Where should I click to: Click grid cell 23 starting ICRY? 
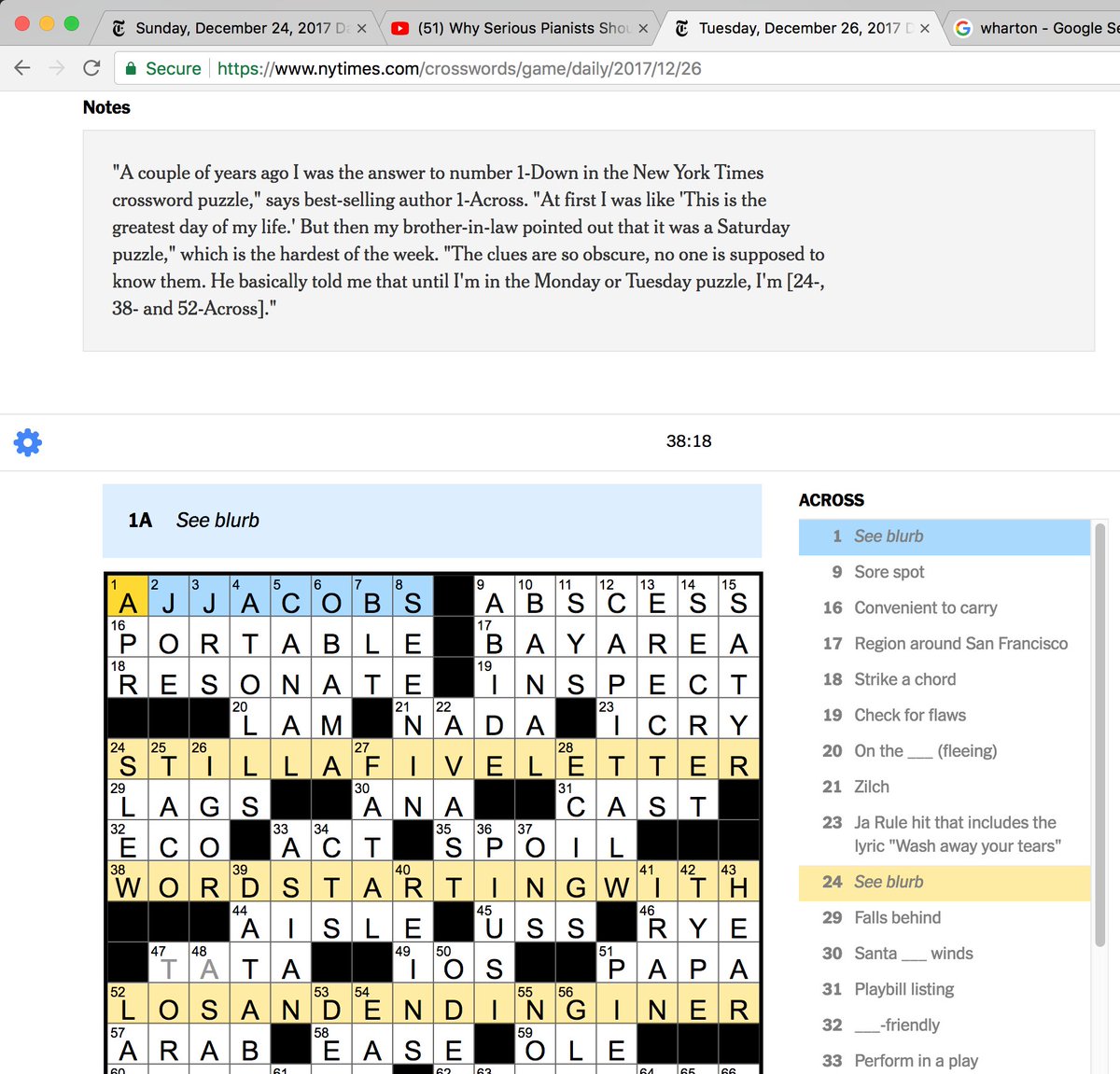(617, 718)
